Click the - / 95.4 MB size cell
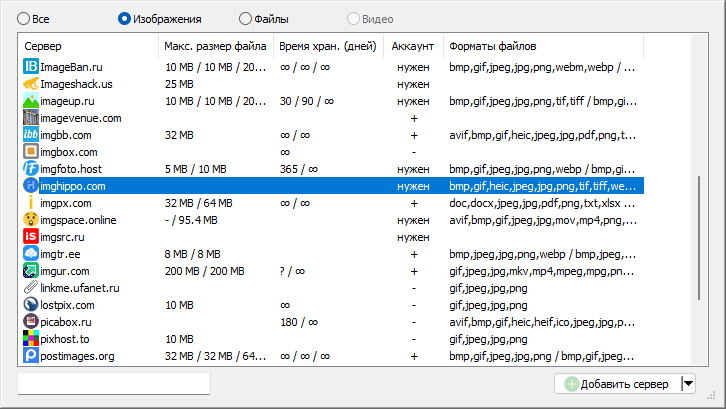Screen dimensions: 726x409 click(x=191, y=220)
